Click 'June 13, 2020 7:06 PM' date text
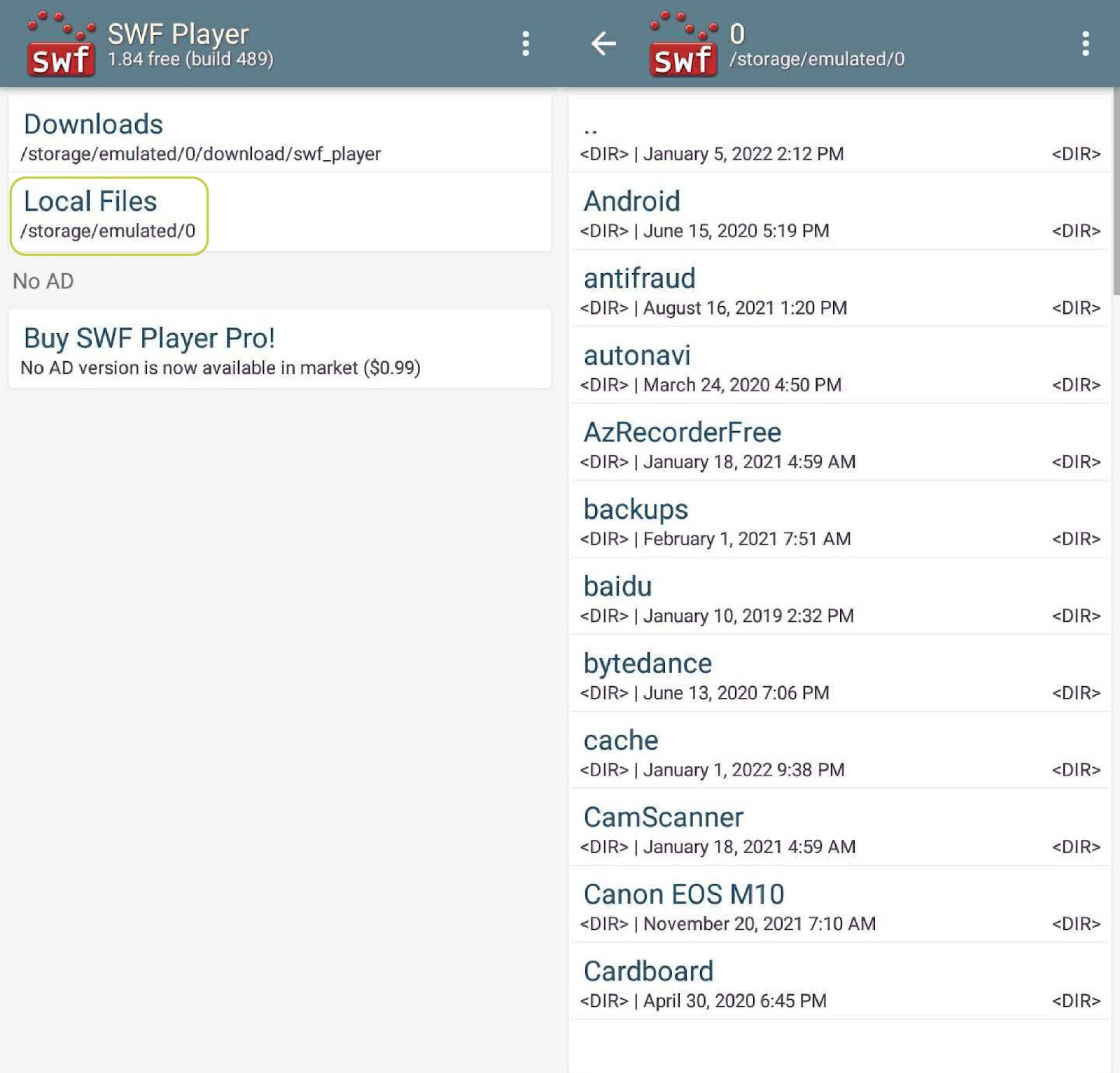The image size is (1120, 1073). pyautogui.click(x=736, y=693)
